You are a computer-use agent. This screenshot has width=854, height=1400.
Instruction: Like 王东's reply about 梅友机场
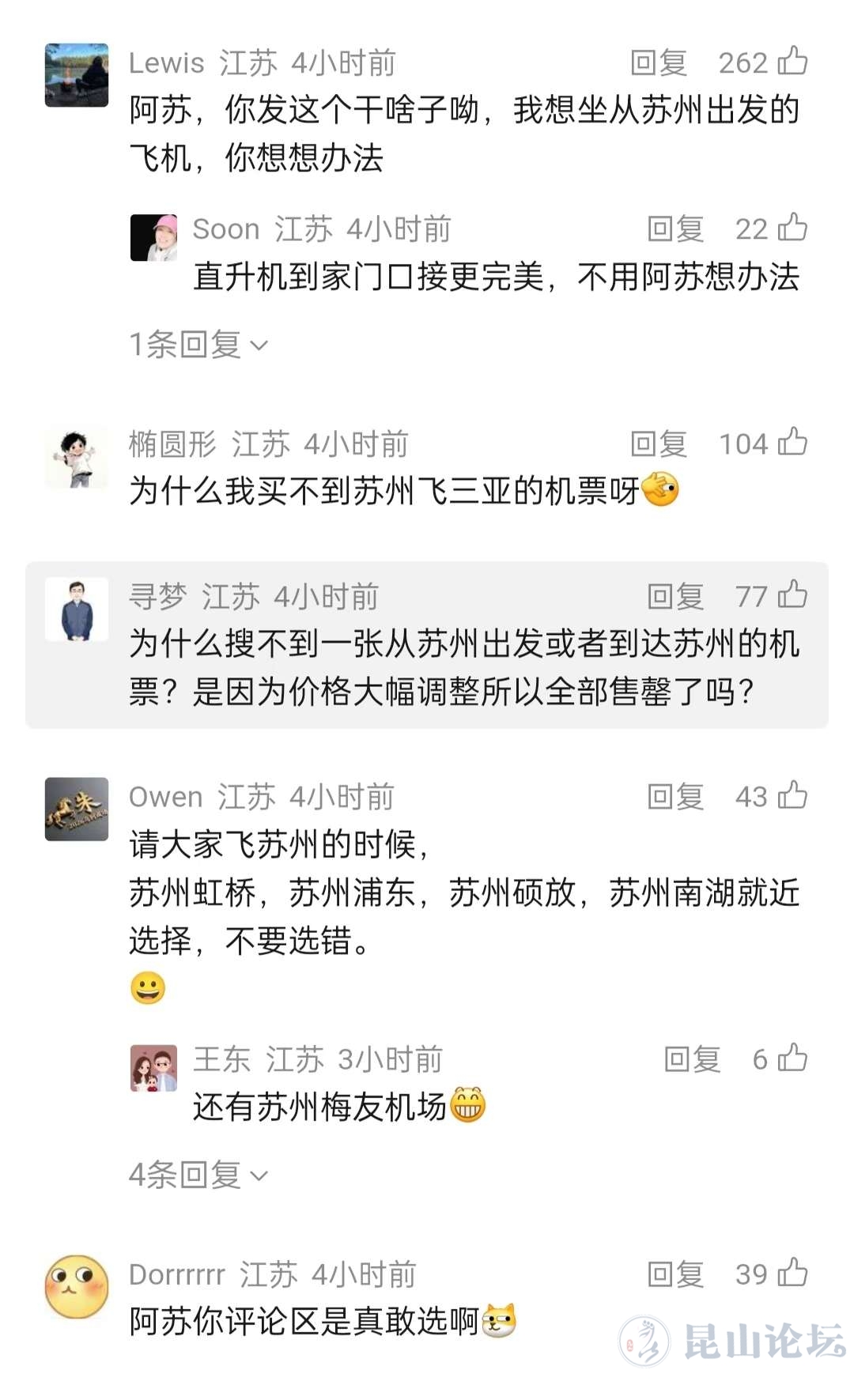pyautogui.click(x=792, y=1058)
